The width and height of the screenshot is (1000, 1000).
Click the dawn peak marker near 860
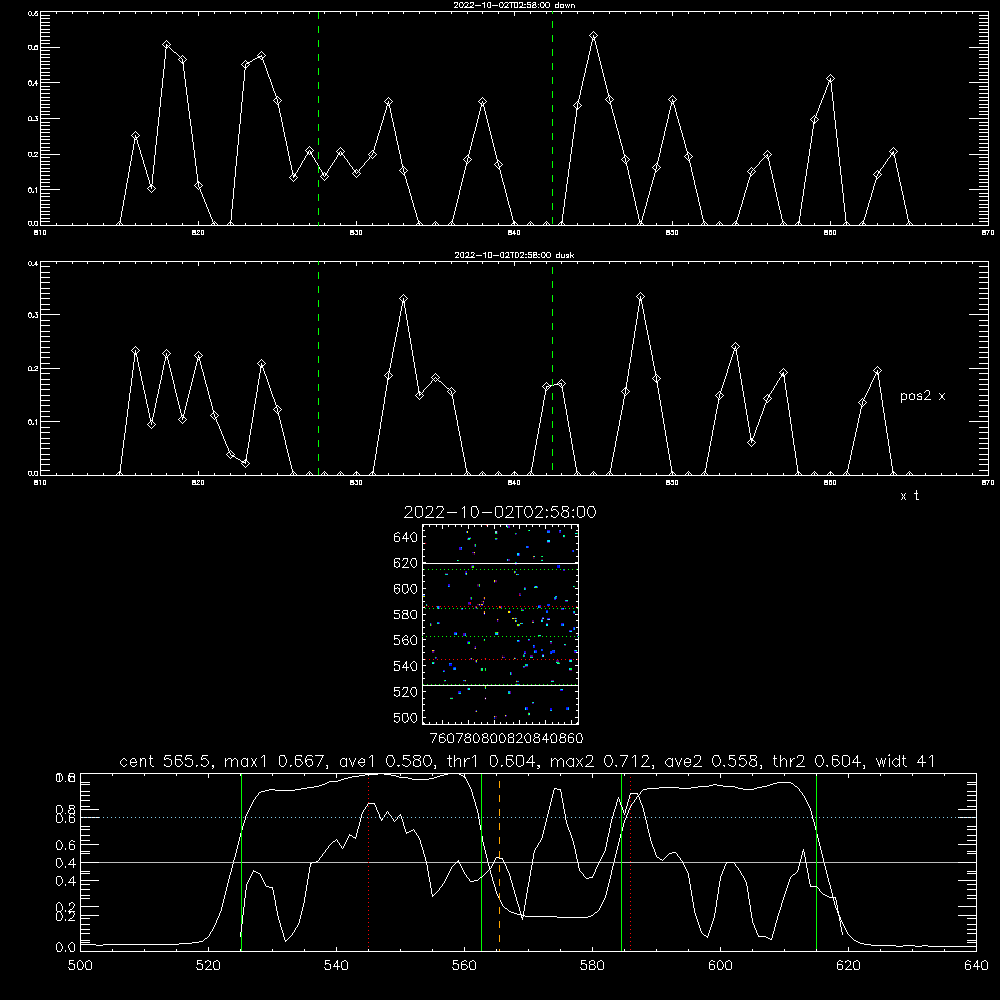830,78
